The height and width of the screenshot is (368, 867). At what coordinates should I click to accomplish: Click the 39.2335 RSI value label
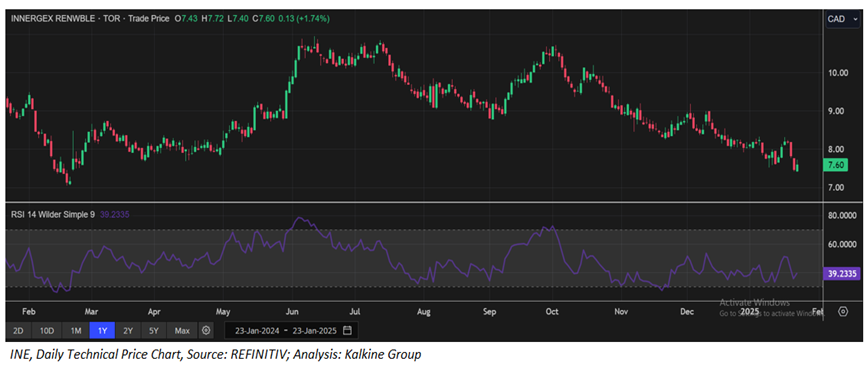coord(843,273)
